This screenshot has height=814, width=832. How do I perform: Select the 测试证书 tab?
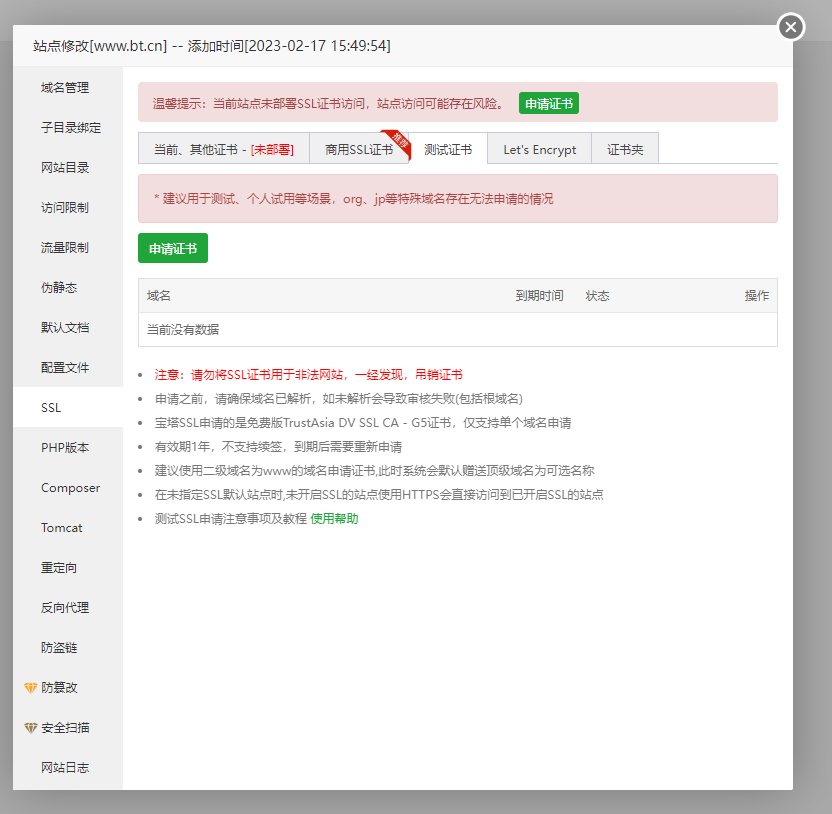click(448, 150)
